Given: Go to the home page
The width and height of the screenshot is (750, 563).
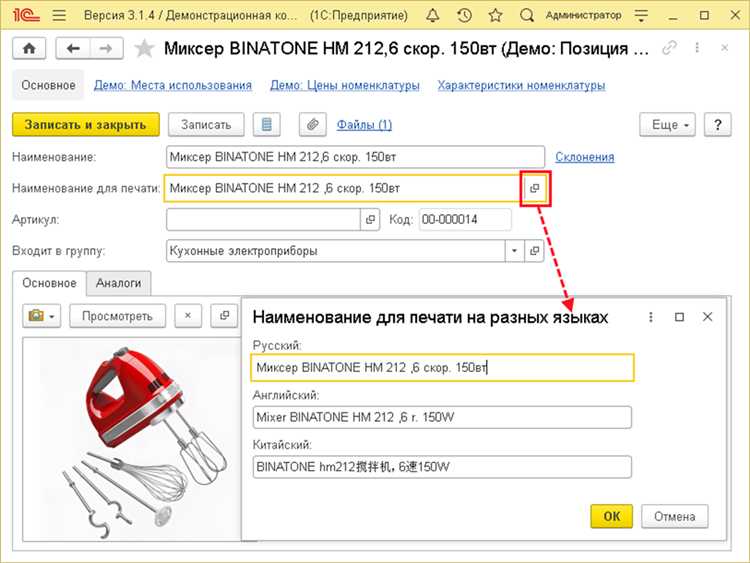Looking at the screenshot, I should [29, 48].
